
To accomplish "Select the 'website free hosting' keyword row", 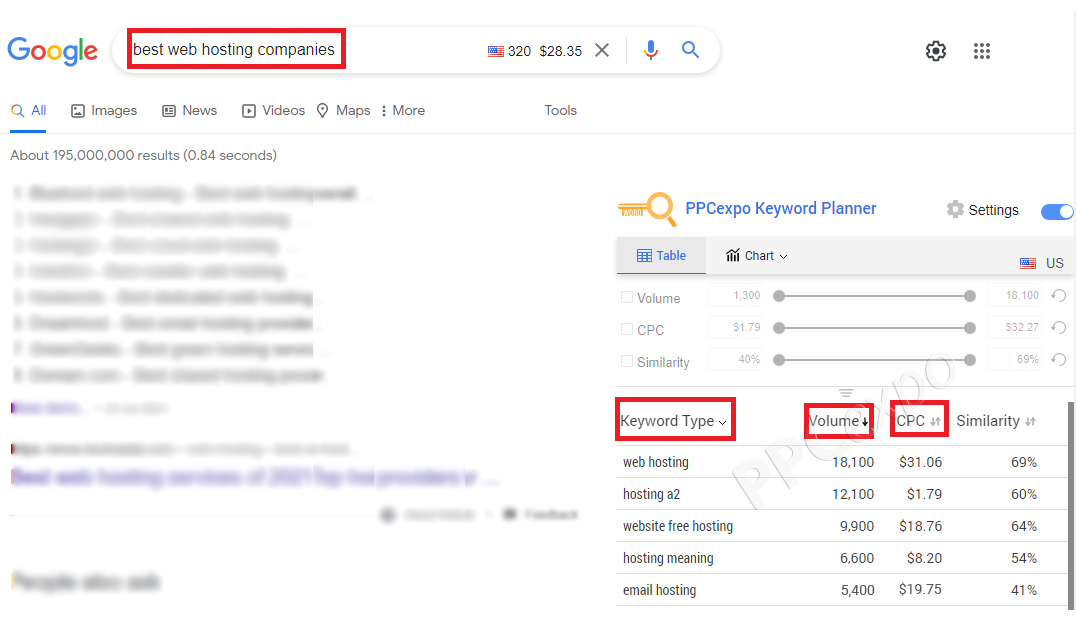I will coord(843,526).
